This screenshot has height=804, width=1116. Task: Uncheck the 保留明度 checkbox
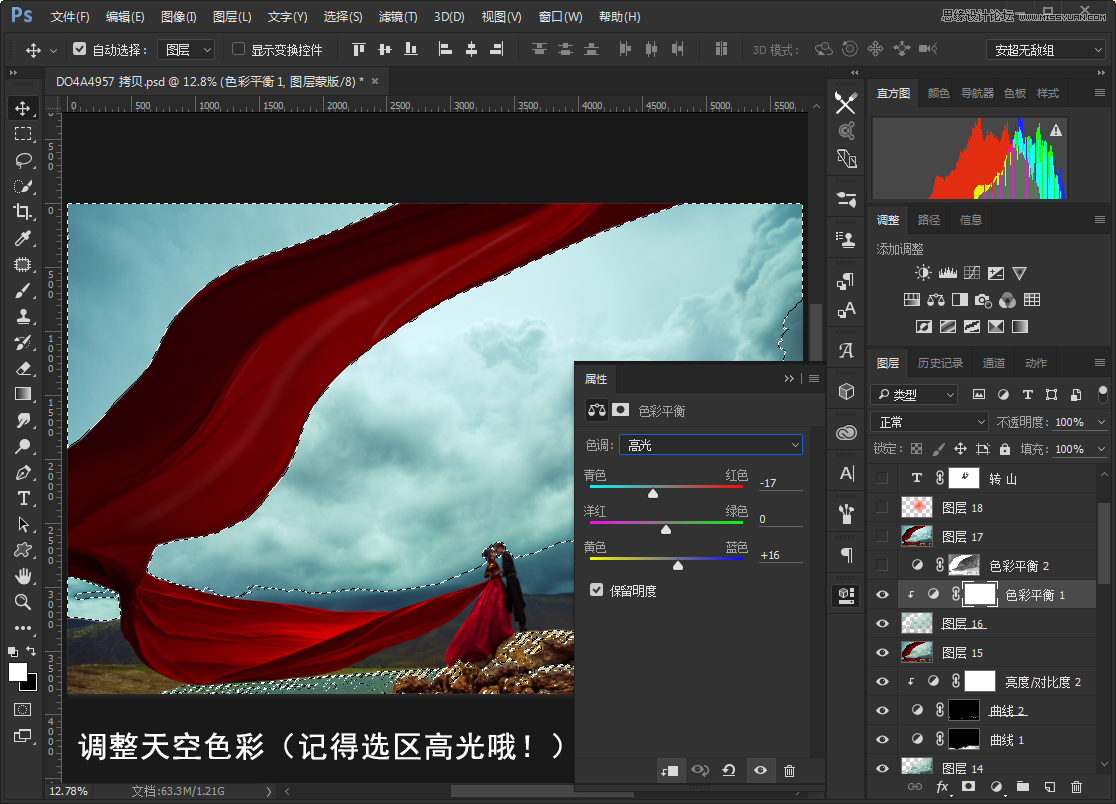596,590
